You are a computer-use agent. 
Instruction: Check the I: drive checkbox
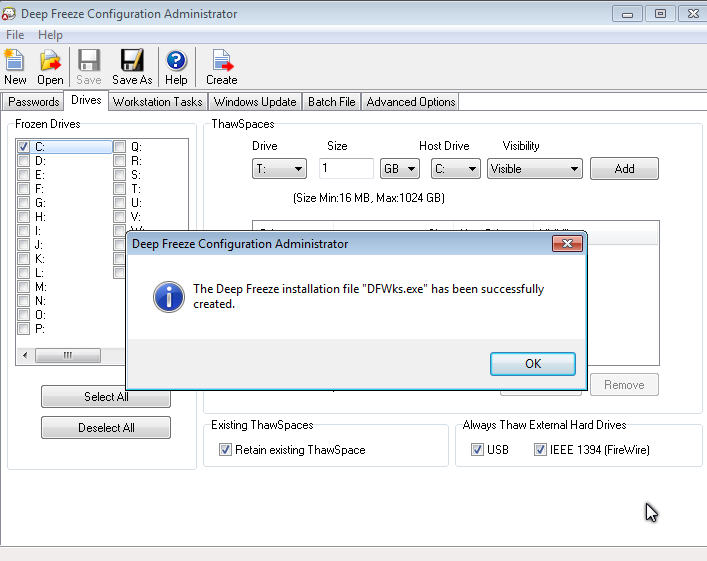23,230
